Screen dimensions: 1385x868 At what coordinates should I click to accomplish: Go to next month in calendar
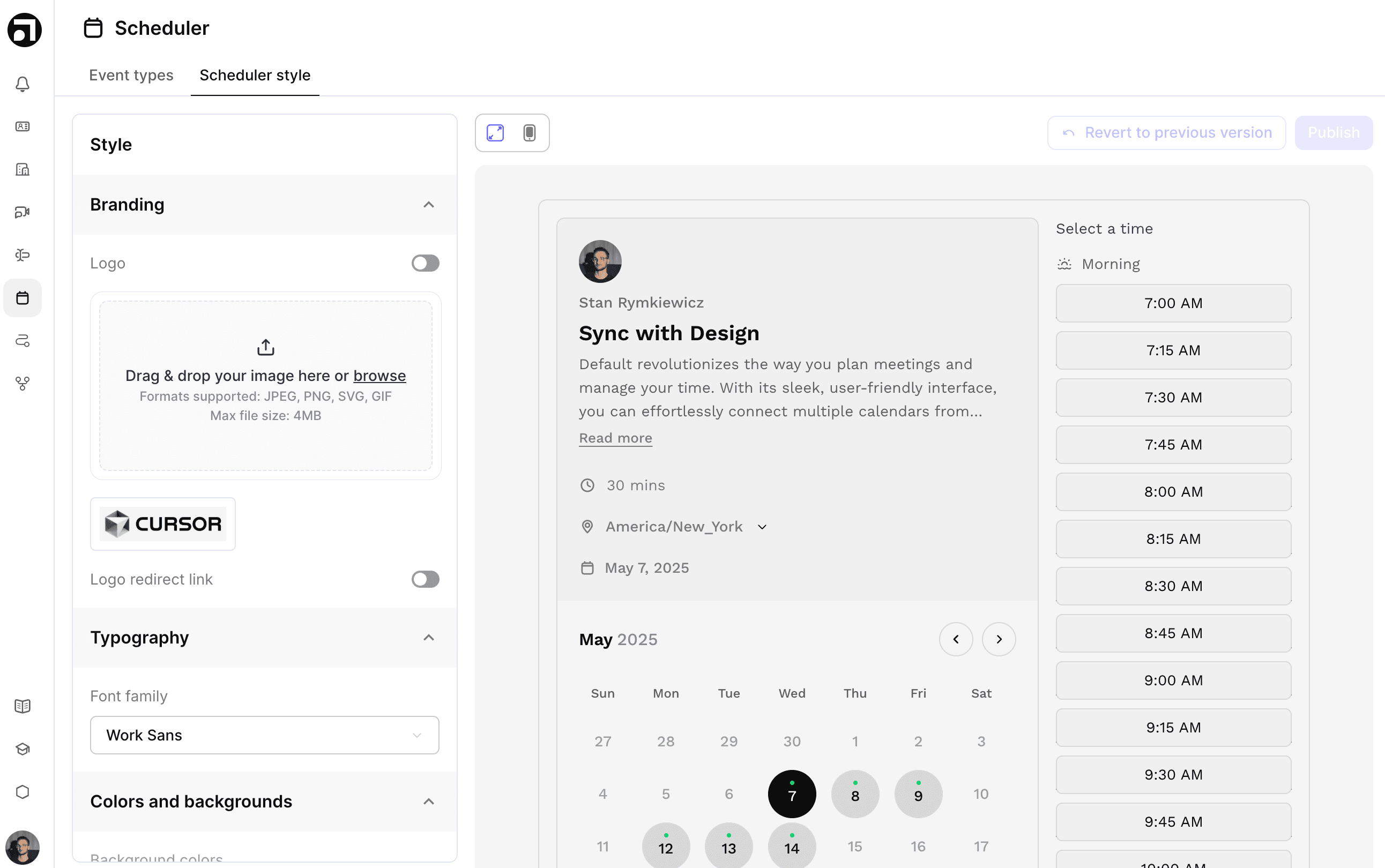click(999, 639)
